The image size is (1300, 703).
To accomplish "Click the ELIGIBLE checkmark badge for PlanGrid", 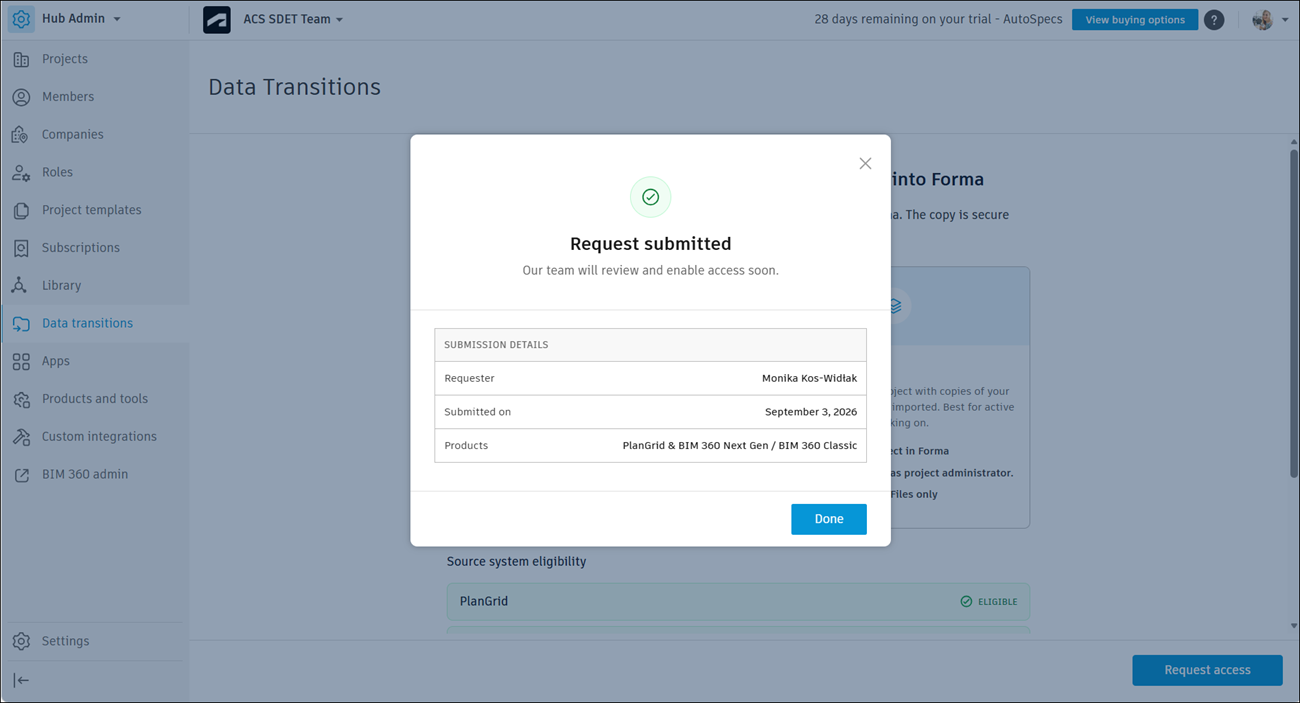I will click(988, 602).
